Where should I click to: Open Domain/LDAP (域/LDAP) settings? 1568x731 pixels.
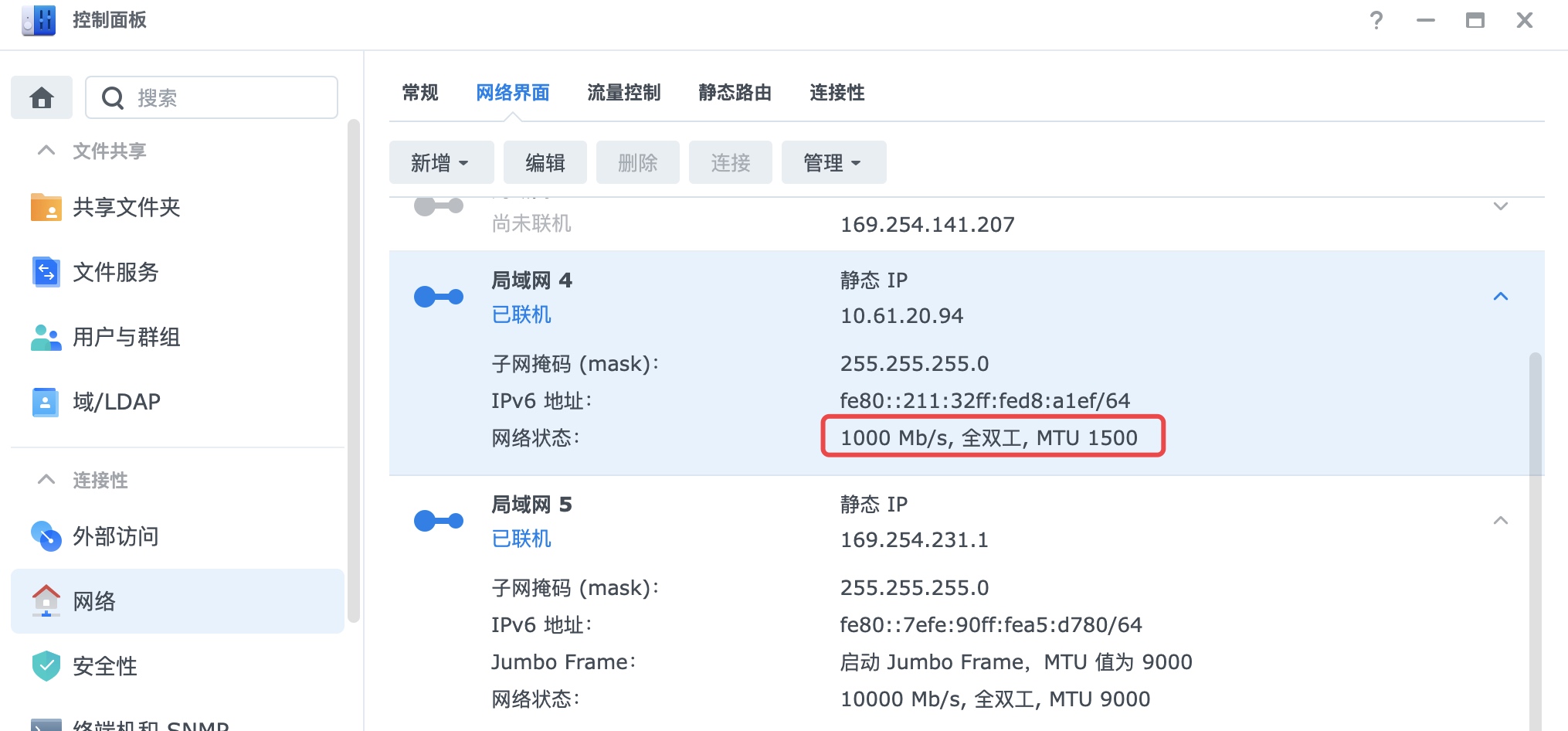coord(116,402)
